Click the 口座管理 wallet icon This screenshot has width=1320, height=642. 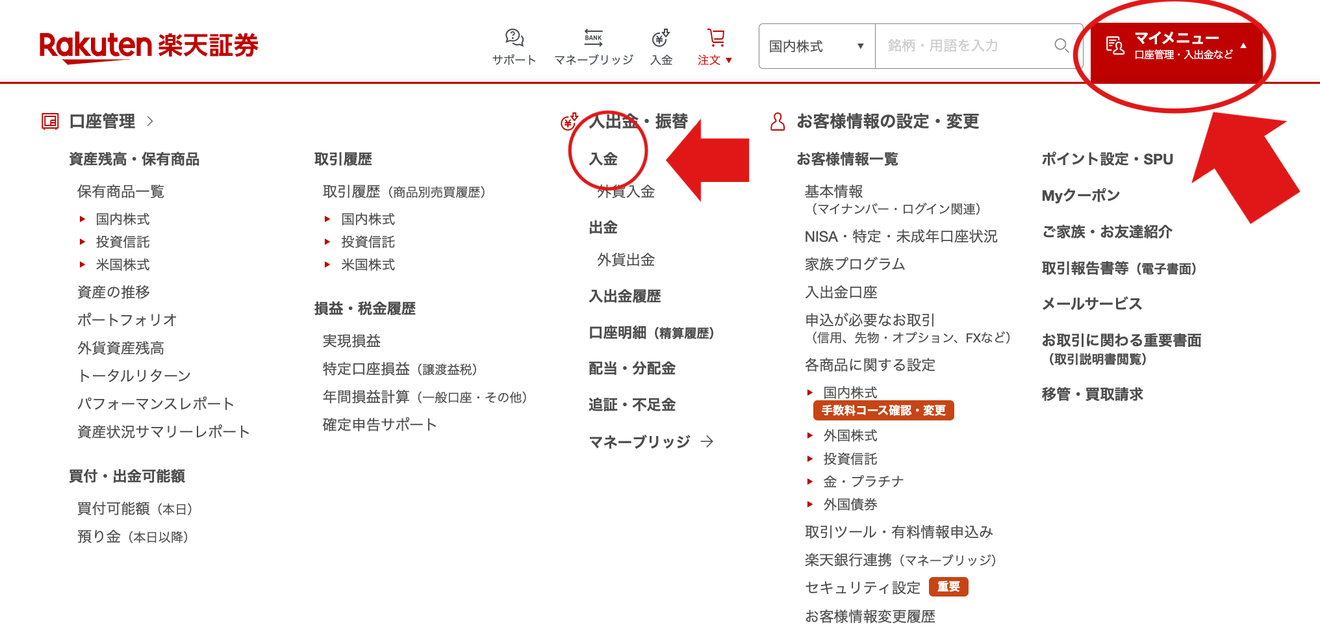(x=50, y=121)
